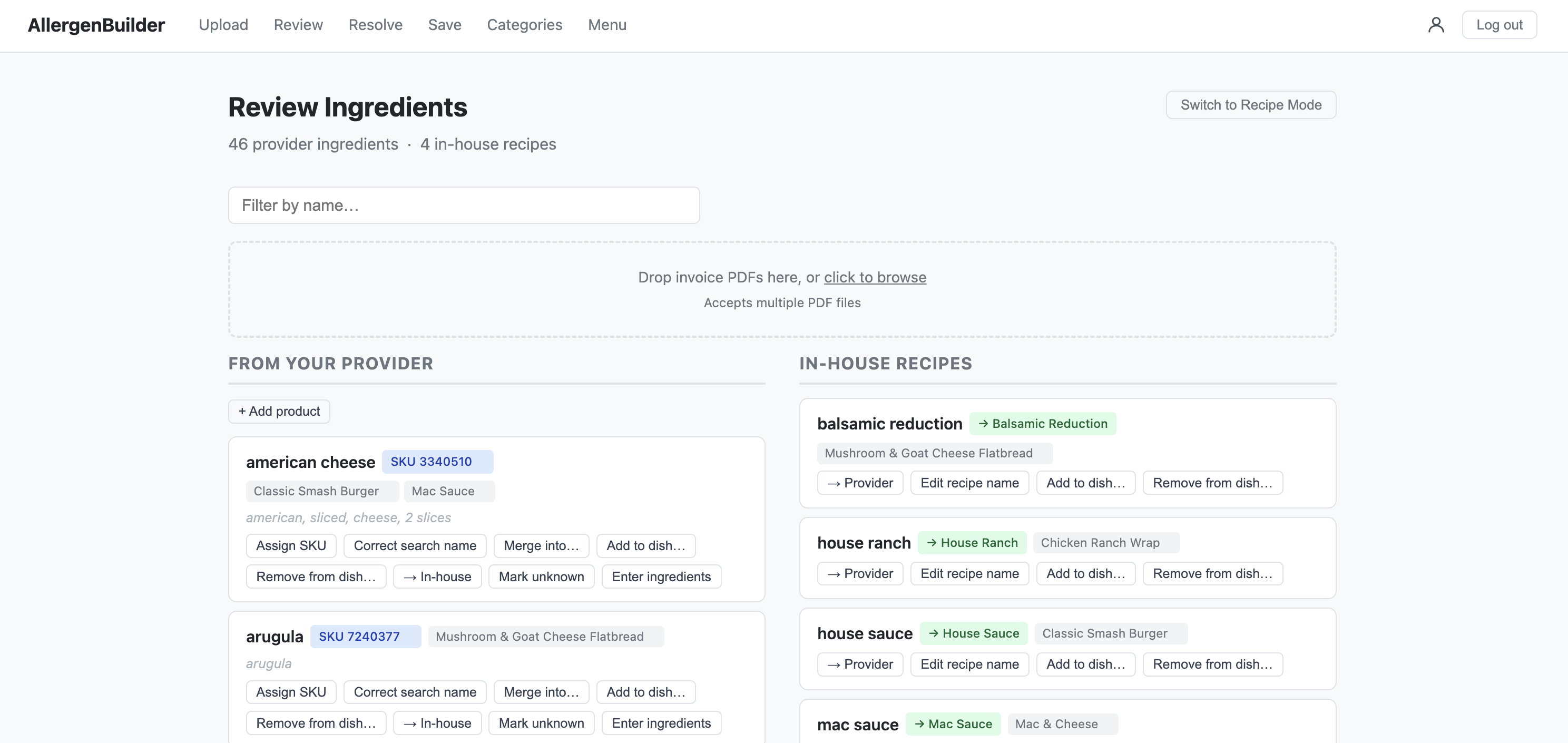1568x743 pixels.
Task: Move house sauce to Provider
Action: coord(860,664)
